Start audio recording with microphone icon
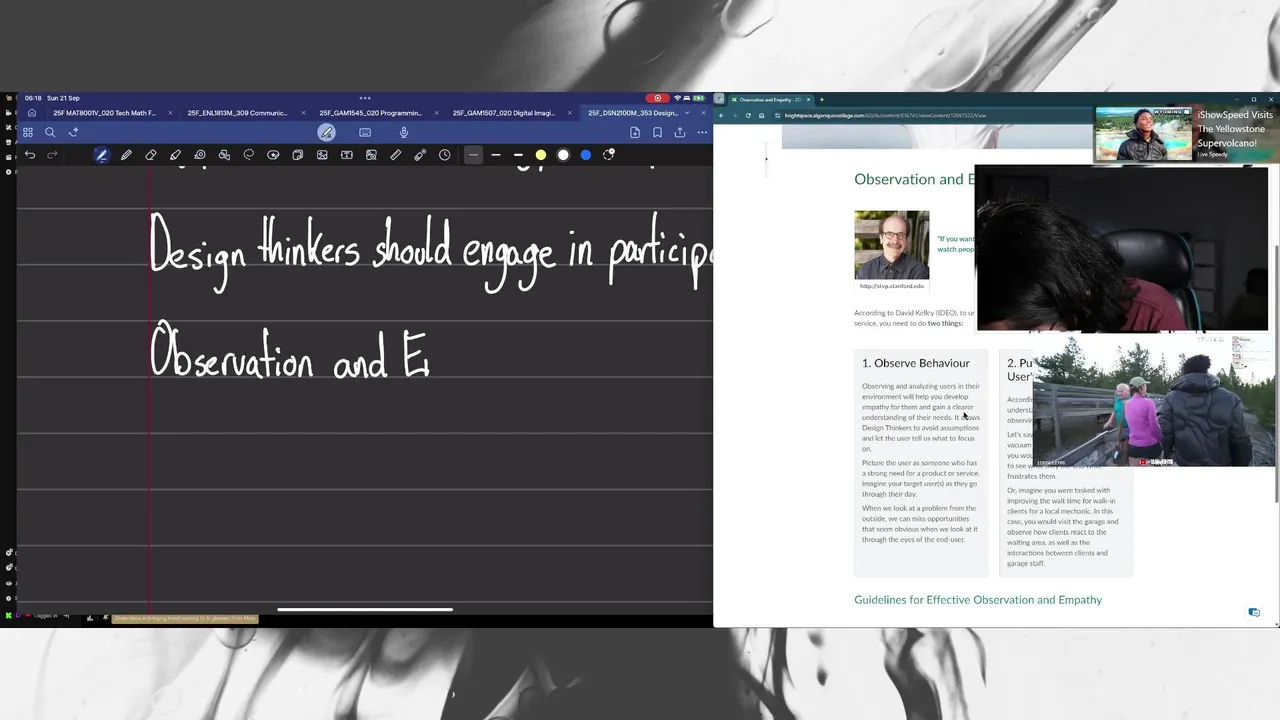 coord(404,132)
